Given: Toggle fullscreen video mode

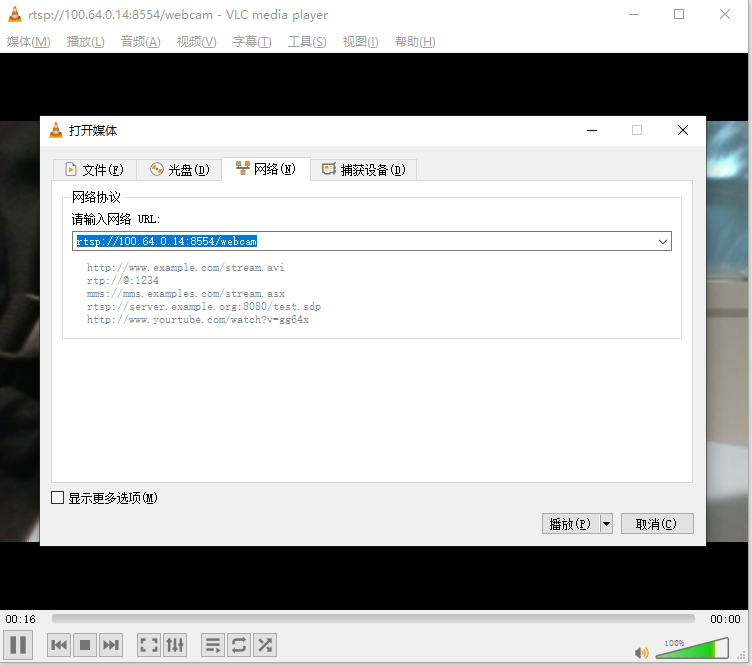Looking at the screenshot, I should pos(149,645).
